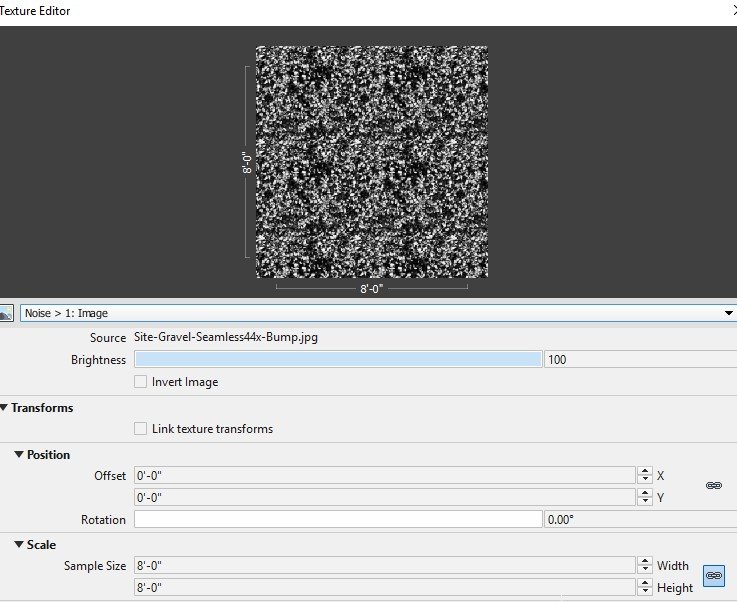This screenshot has height=602, width=737.
Task: Click the Brightness slider bar
Action: pos(337,360)
